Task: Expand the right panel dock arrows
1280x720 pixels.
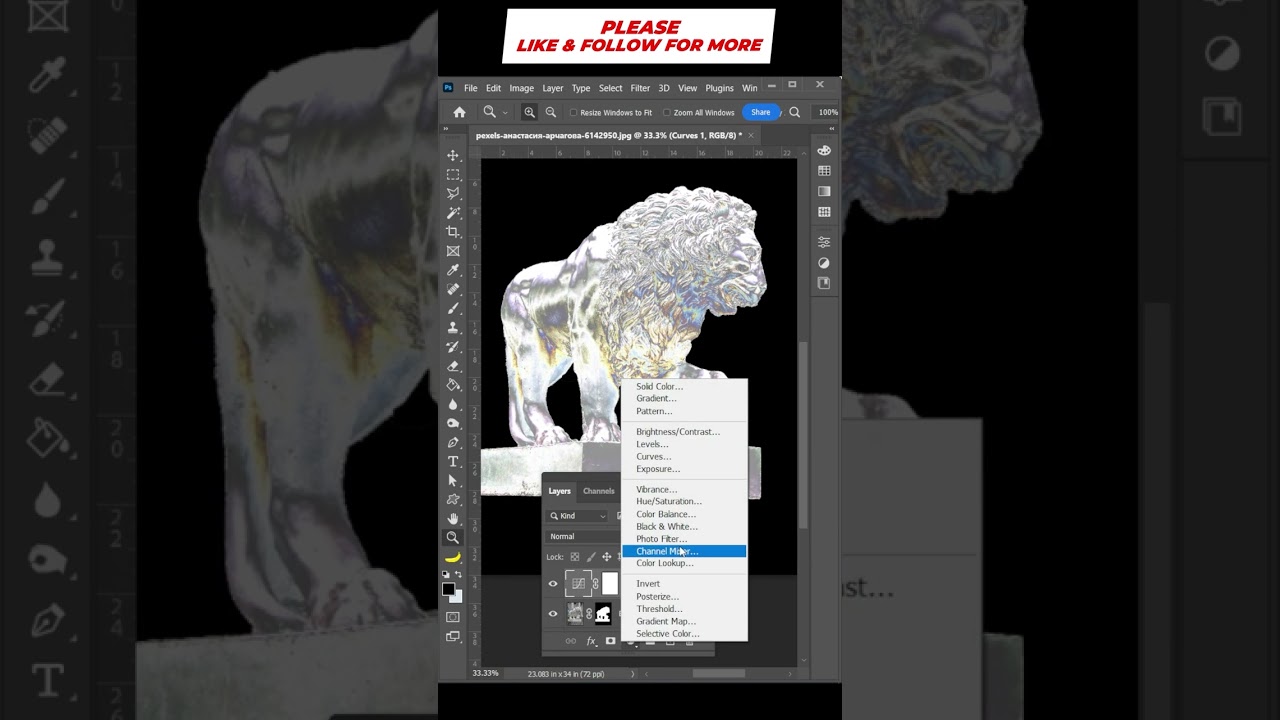Action: coord(833,128)
